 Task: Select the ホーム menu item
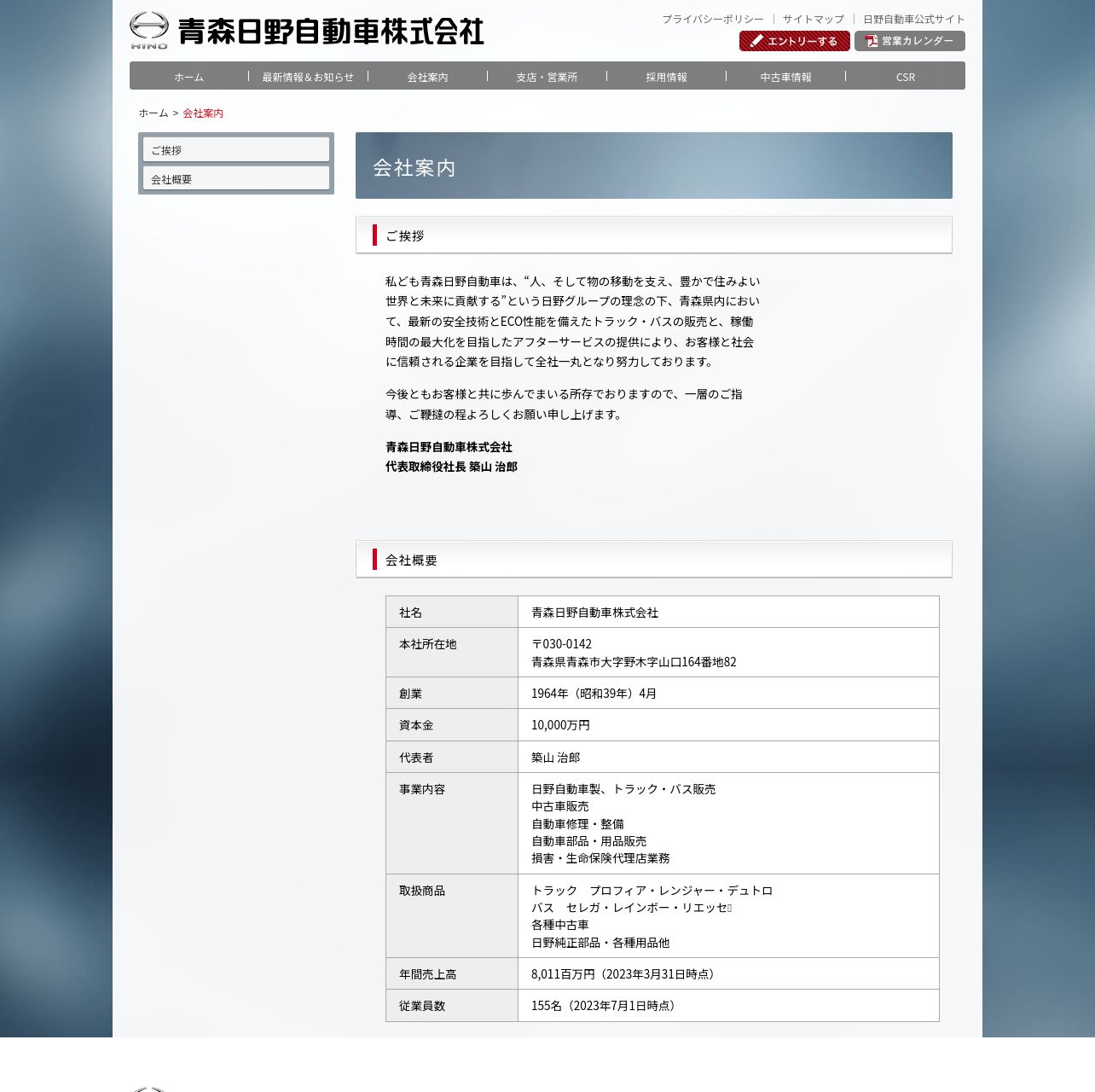pos(189,77)
